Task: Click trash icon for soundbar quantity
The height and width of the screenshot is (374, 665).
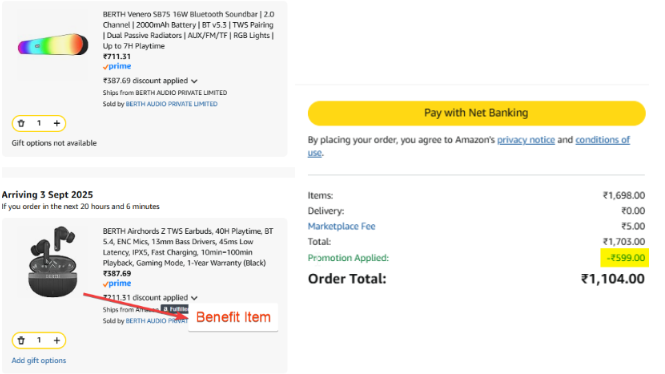Action: [21, 123]
